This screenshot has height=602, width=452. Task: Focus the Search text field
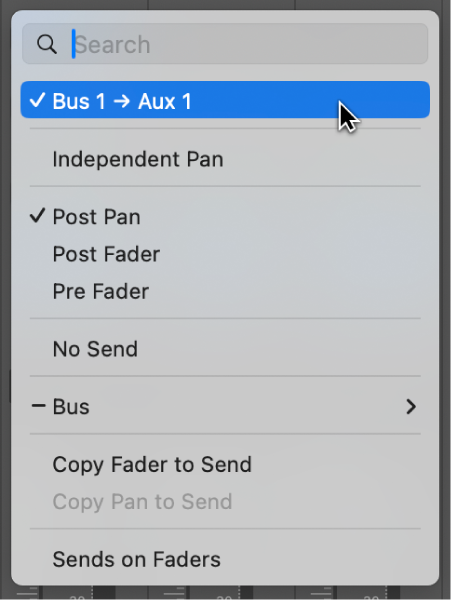pos(225,44)
